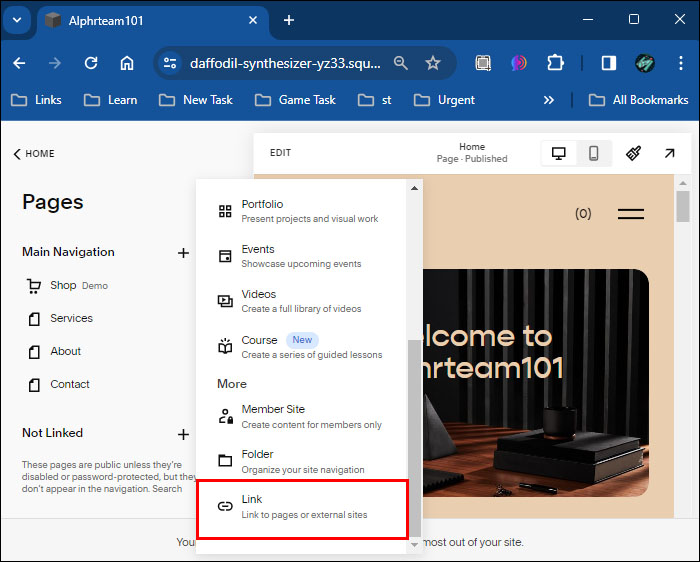This screenshot has height=562, width=700.
Task: Open full preview with the expand arrow icon
Action: (669, 154)
